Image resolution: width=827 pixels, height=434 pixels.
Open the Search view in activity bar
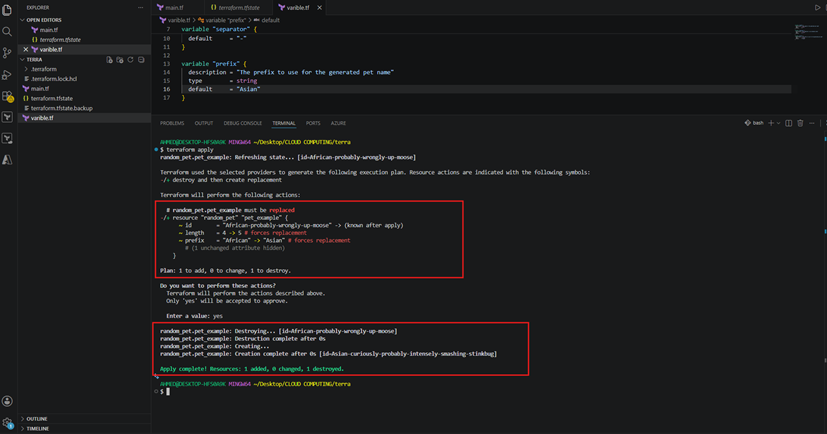pyautogui.click(x=7, y=32)
